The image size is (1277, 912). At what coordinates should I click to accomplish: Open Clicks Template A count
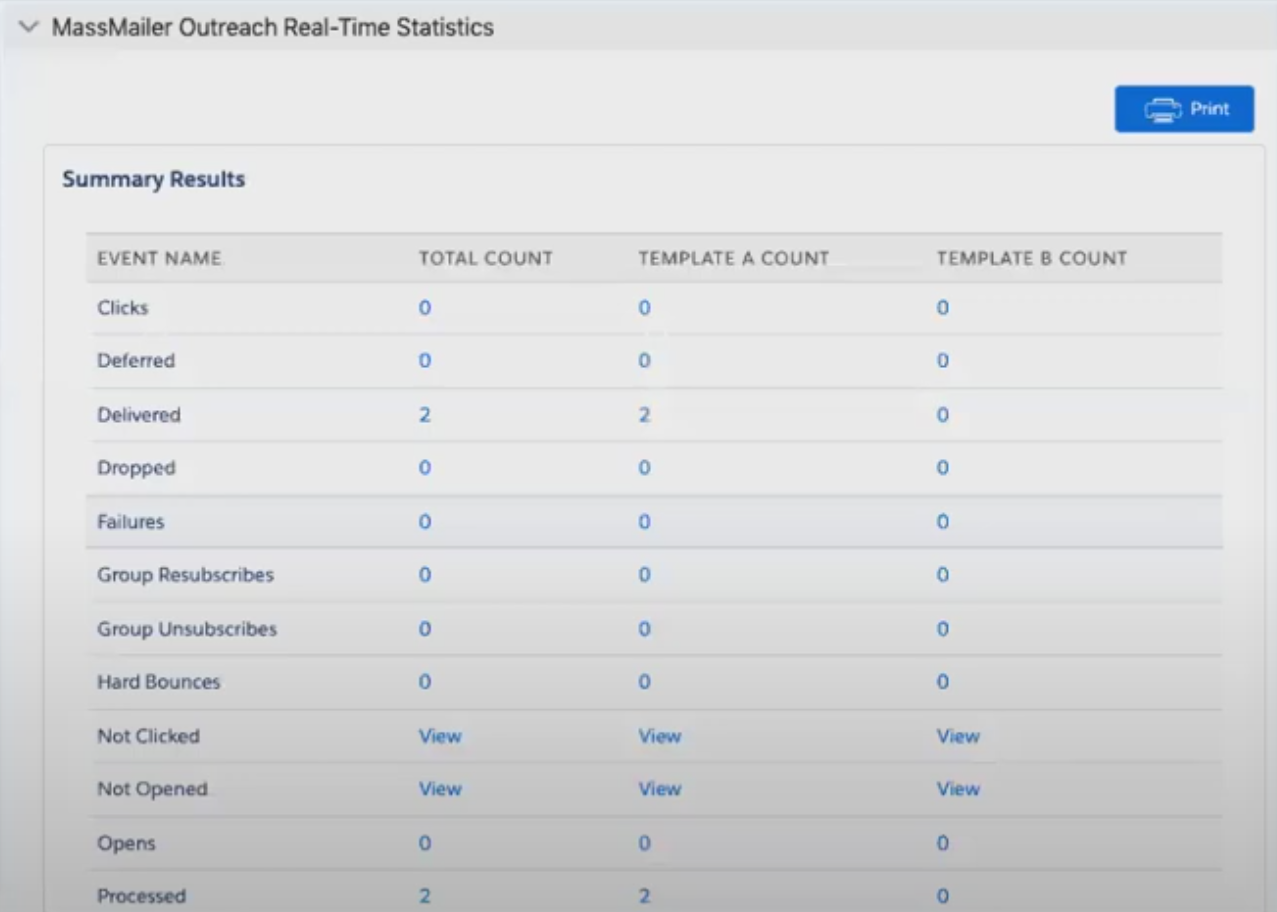coord(644,308)
